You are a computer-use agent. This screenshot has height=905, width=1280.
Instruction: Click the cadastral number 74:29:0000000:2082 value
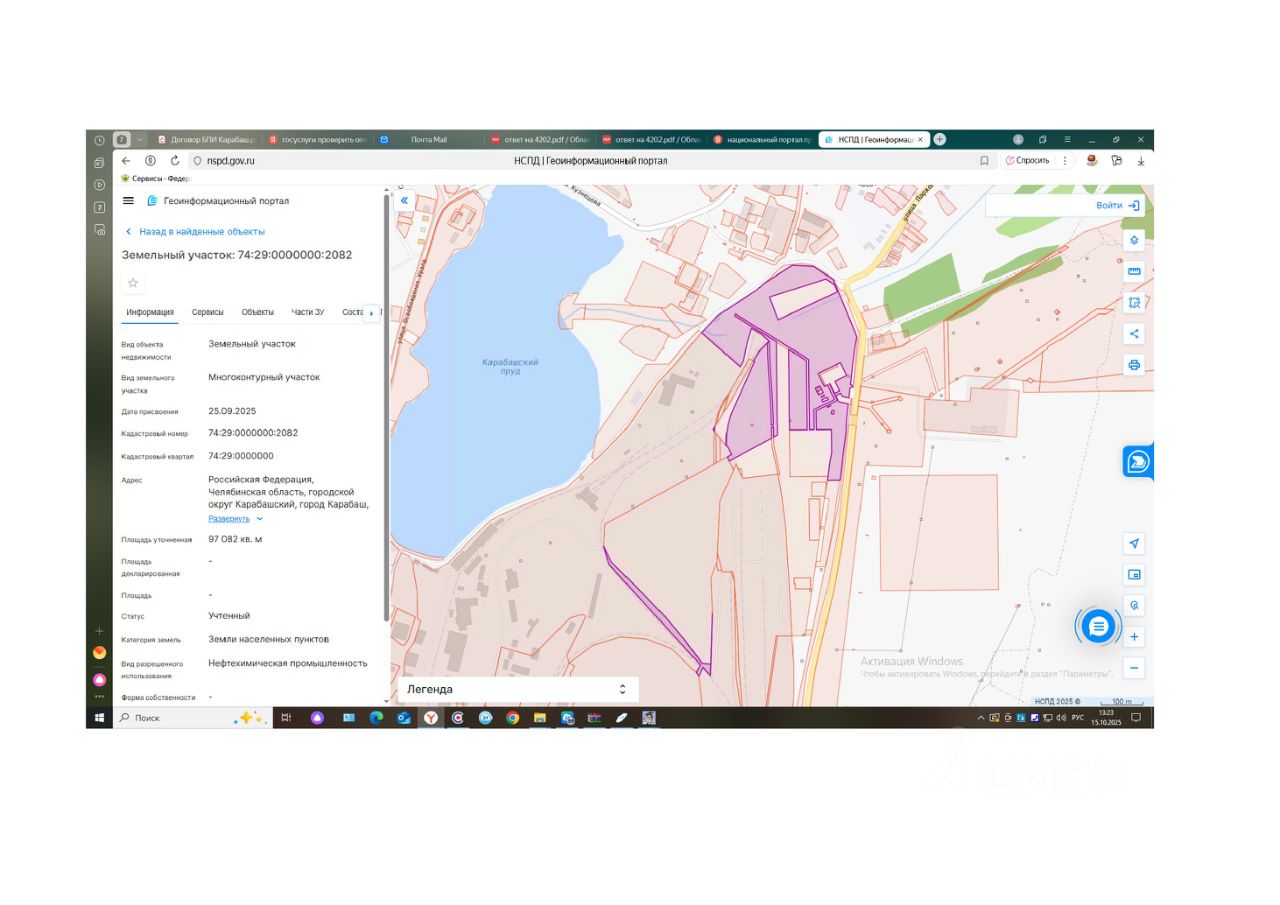253,433
